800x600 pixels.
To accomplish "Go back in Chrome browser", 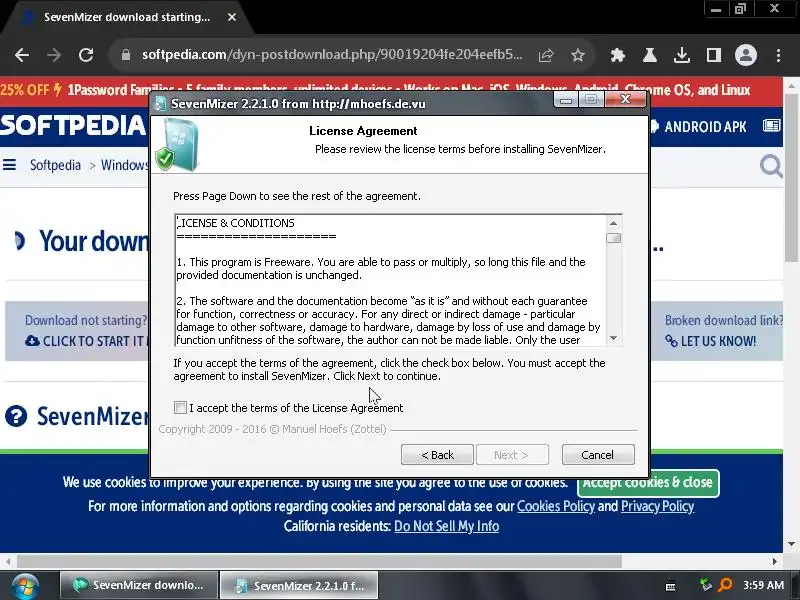I will click(22, 55).
